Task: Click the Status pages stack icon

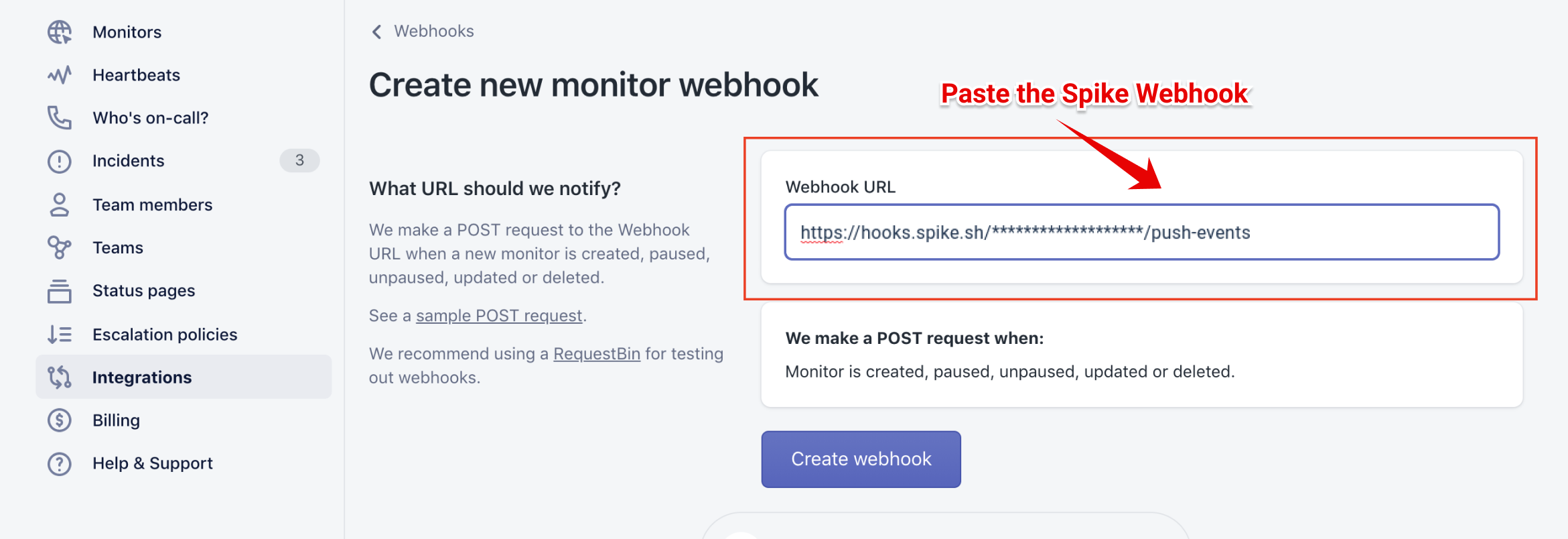Action: [x=60, y=291]
